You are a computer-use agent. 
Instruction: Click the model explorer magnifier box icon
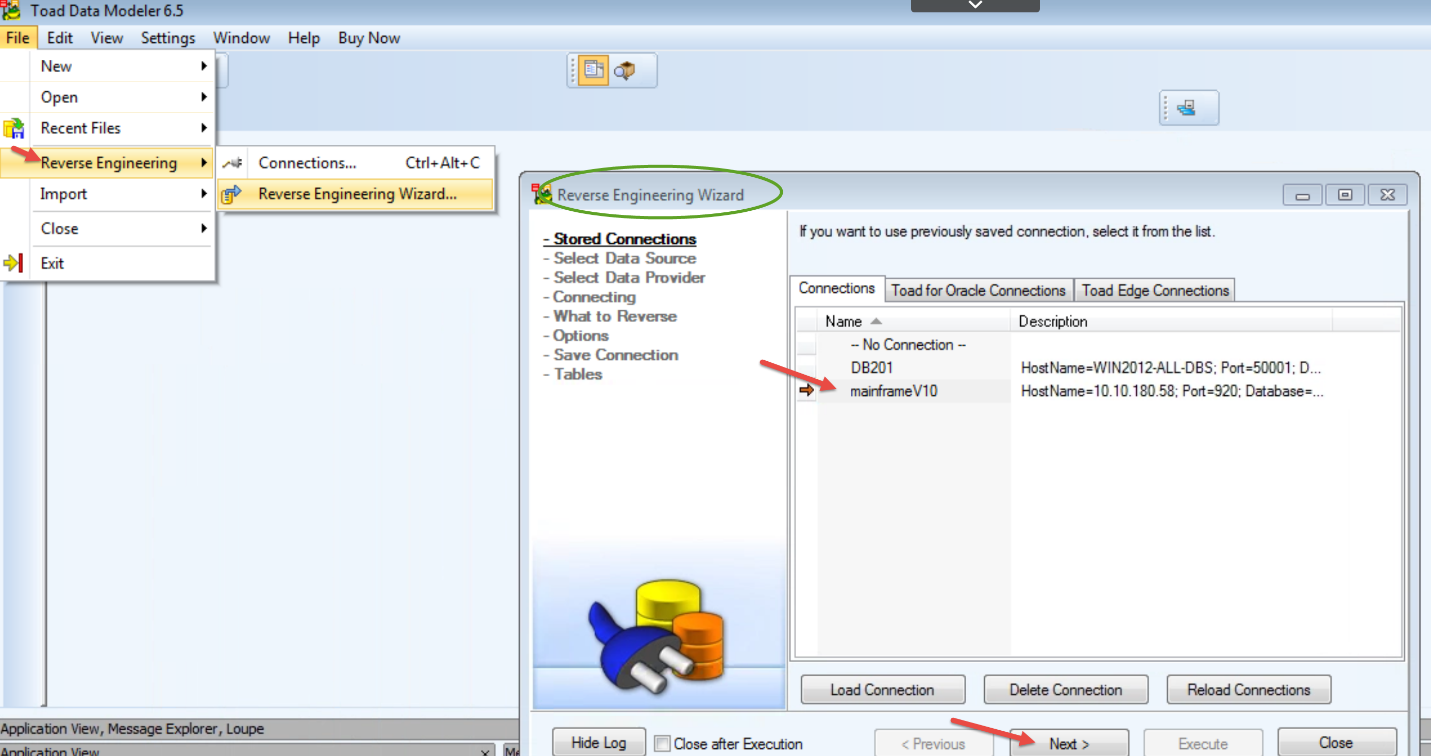coord(625,70)
